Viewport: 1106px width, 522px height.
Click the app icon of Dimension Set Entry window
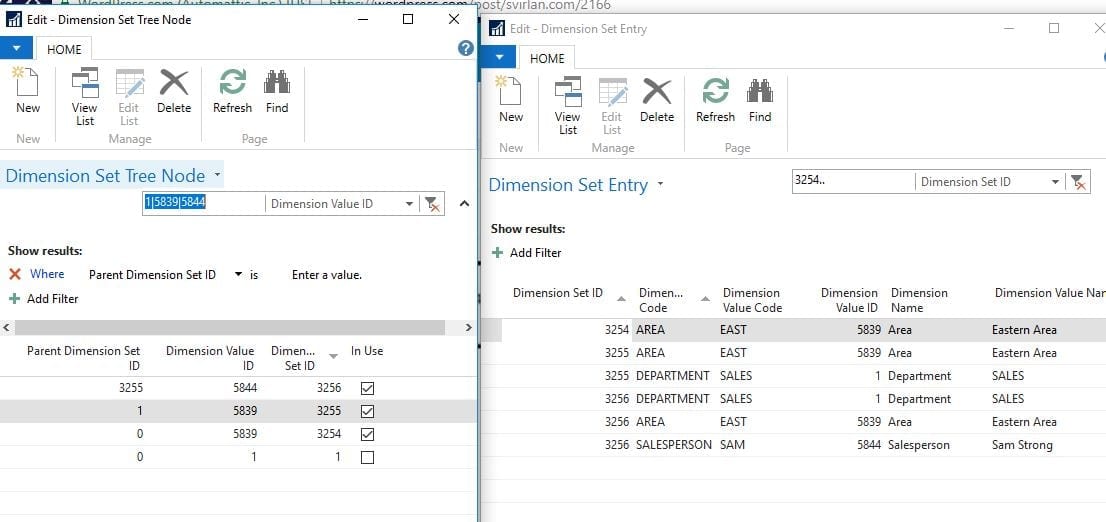[497, 28]
